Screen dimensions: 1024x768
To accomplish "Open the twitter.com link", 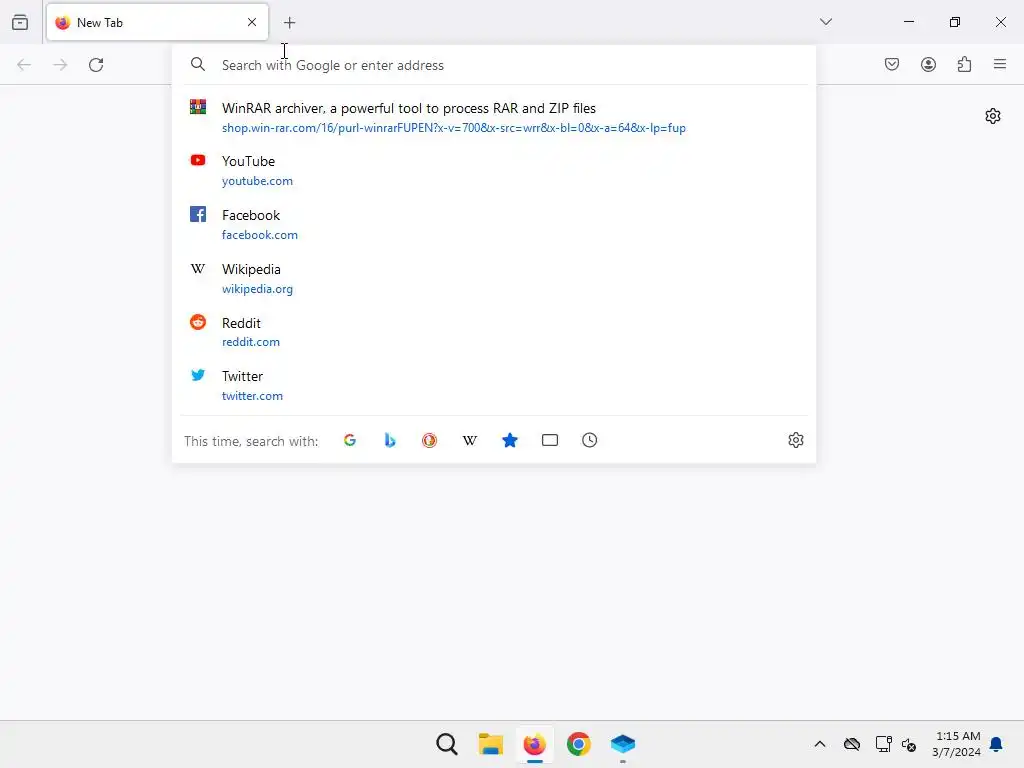I will click(252, 396).
